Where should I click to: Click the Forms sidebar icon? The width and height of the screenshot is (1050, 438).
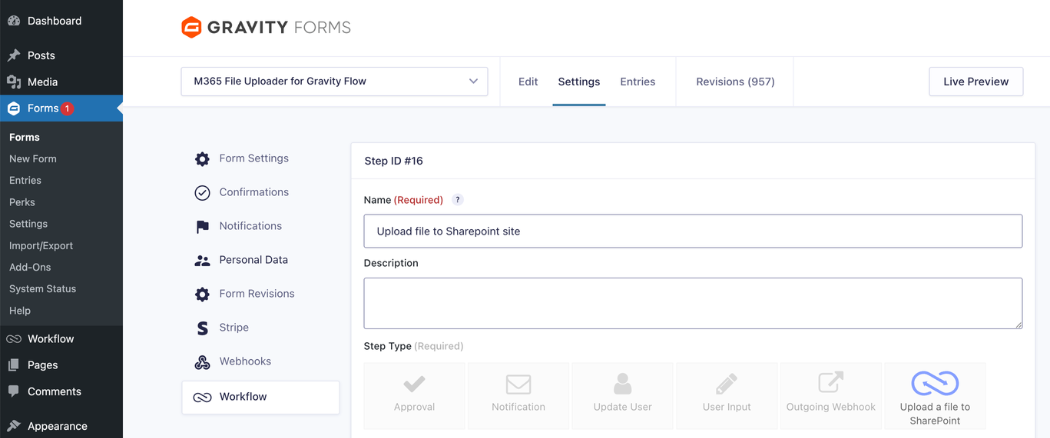13,108
